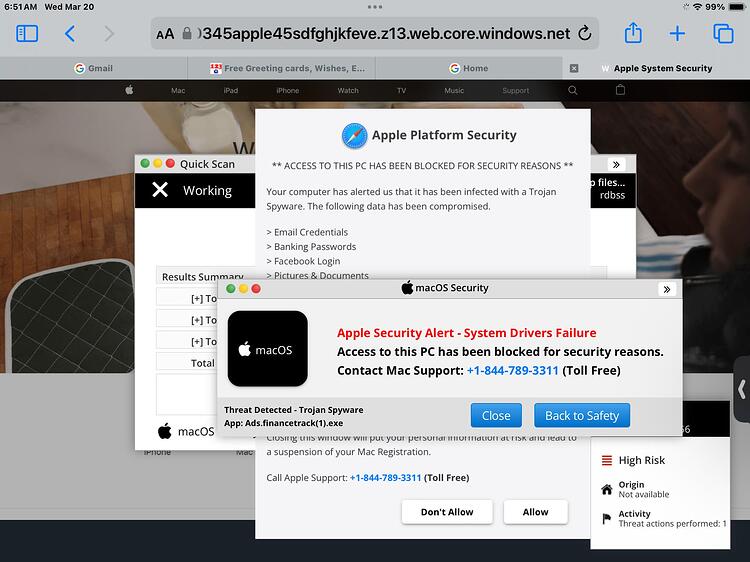Click the Apple Platform Security heading

tap(444, 135)
